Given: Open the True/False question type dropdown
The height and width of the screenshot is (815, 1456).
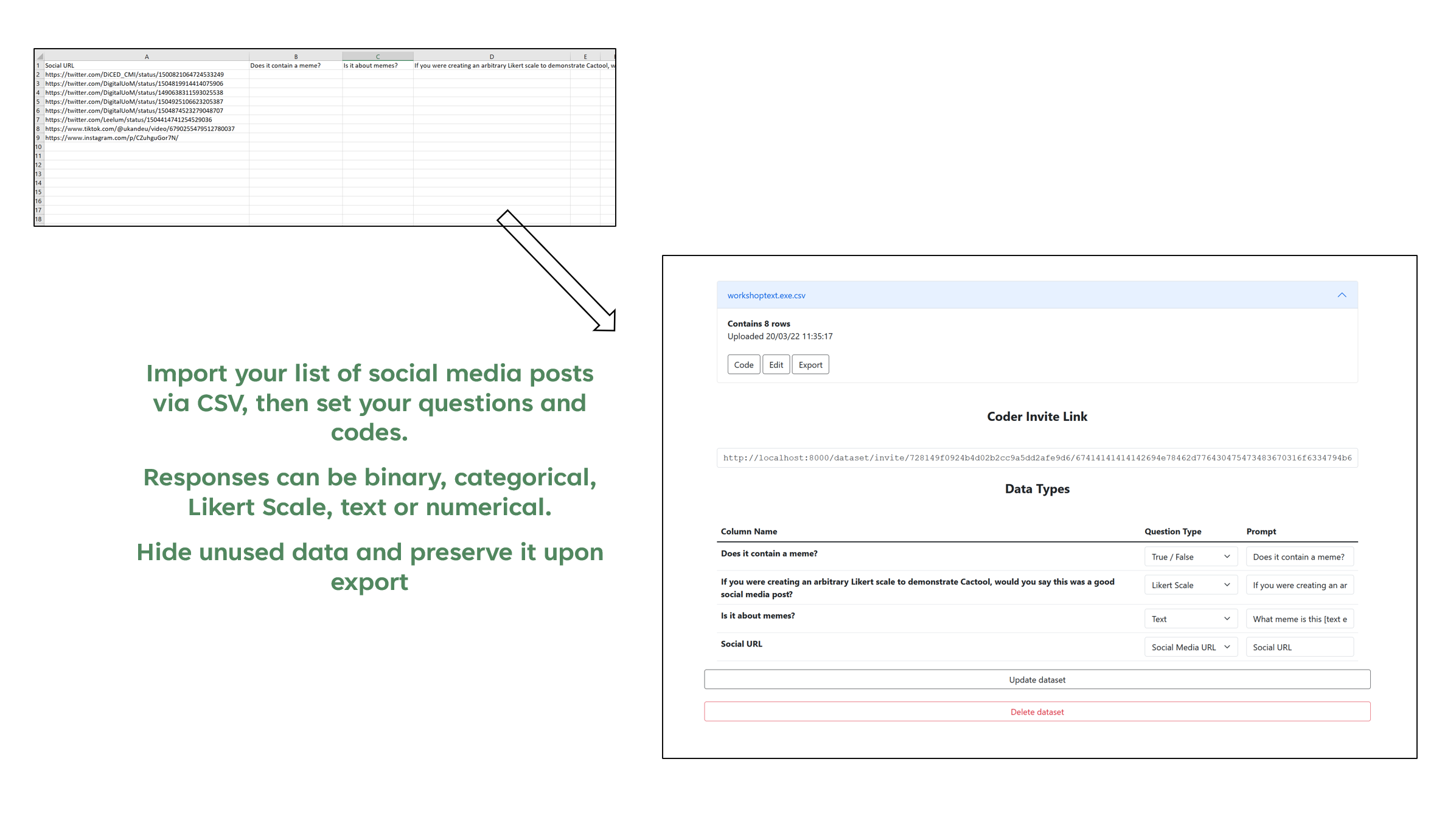Looking at the screenshot, I should point(1190,557).
